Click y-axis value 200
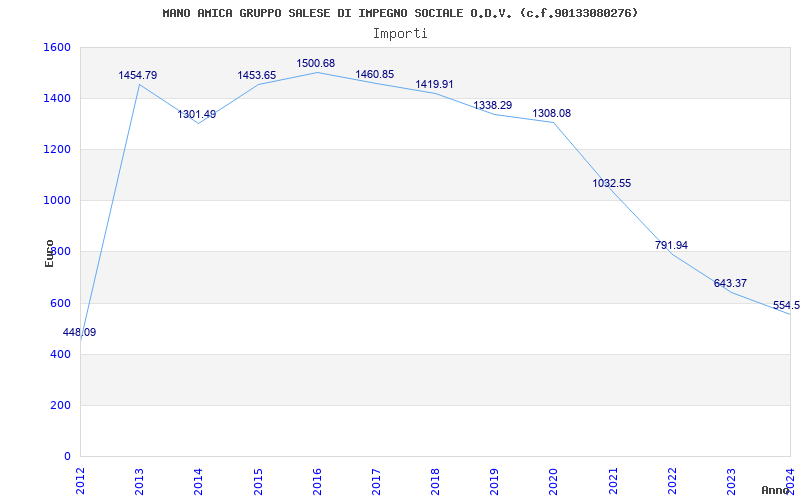This screenshot has height=500, width=800. click(60, 406)
